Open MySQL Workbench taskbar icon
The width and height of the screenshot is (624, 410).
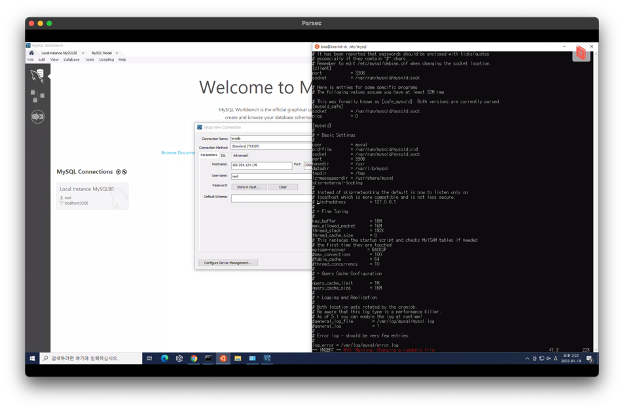coord(267,358)
